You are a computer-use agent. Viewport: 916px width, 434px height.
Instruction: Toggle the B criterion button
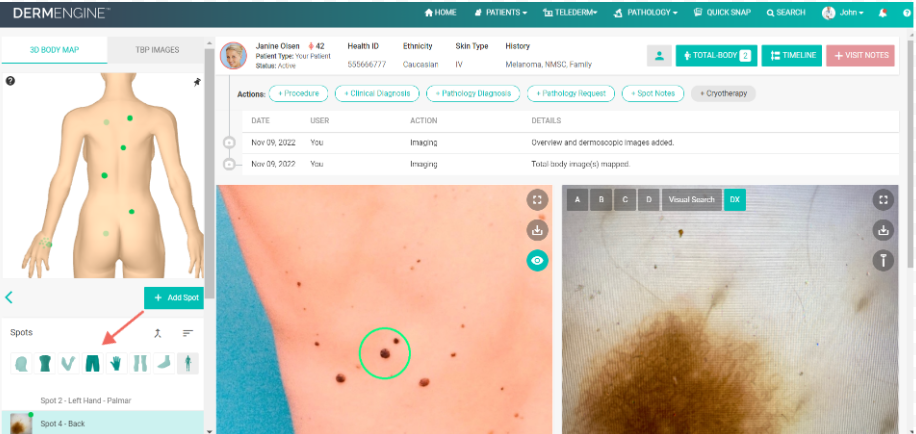[x=601, y=200]
